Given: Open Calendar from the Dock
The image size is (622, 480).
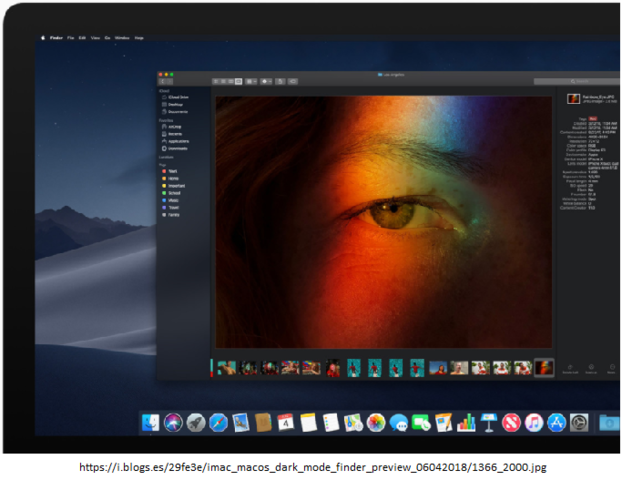Looking at the screenshot, I should pos(286,422).
